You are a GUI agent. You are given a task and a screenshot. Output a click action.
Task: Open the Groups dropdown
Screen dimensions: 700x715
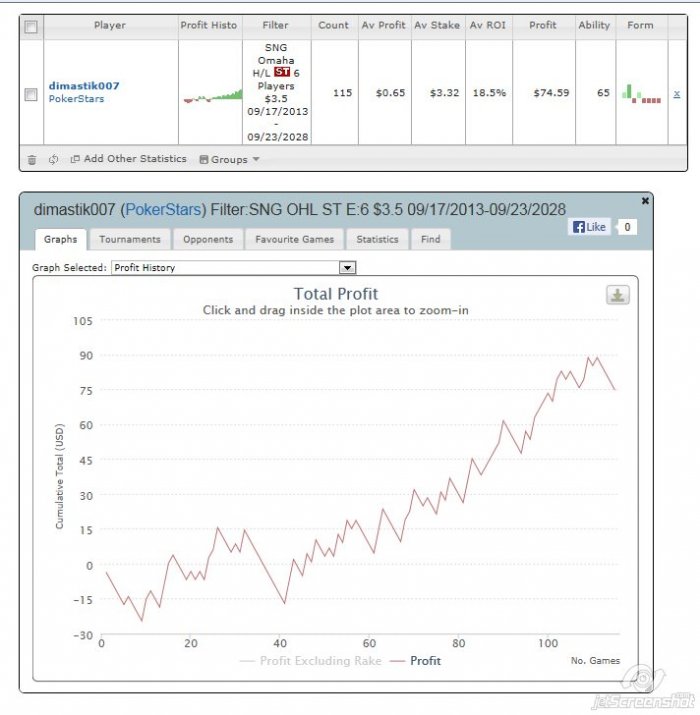(x=229, y=159)
